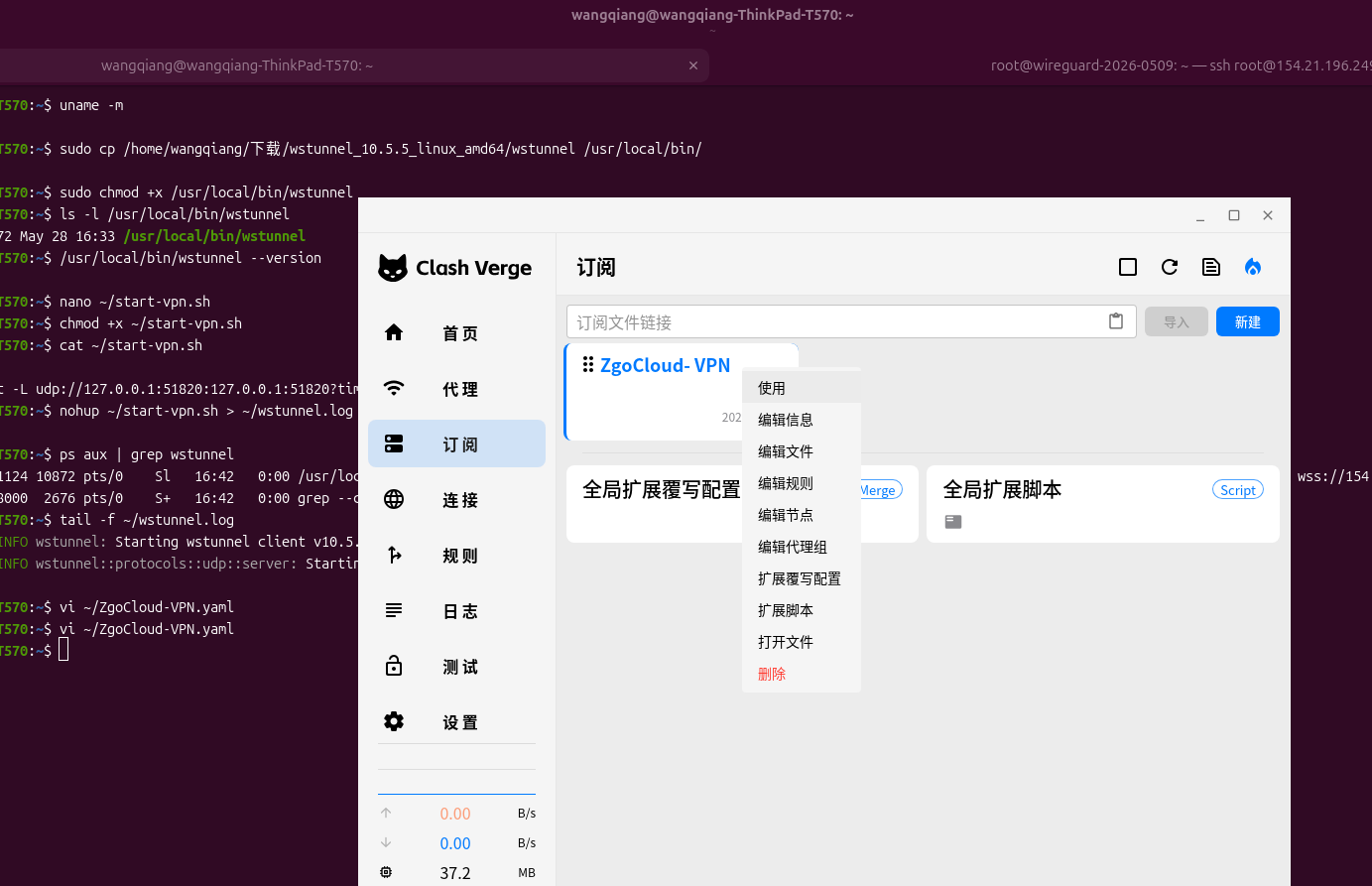Click the download speed arrow icon
1372x886 pixels.
click(x=386, y=842)
